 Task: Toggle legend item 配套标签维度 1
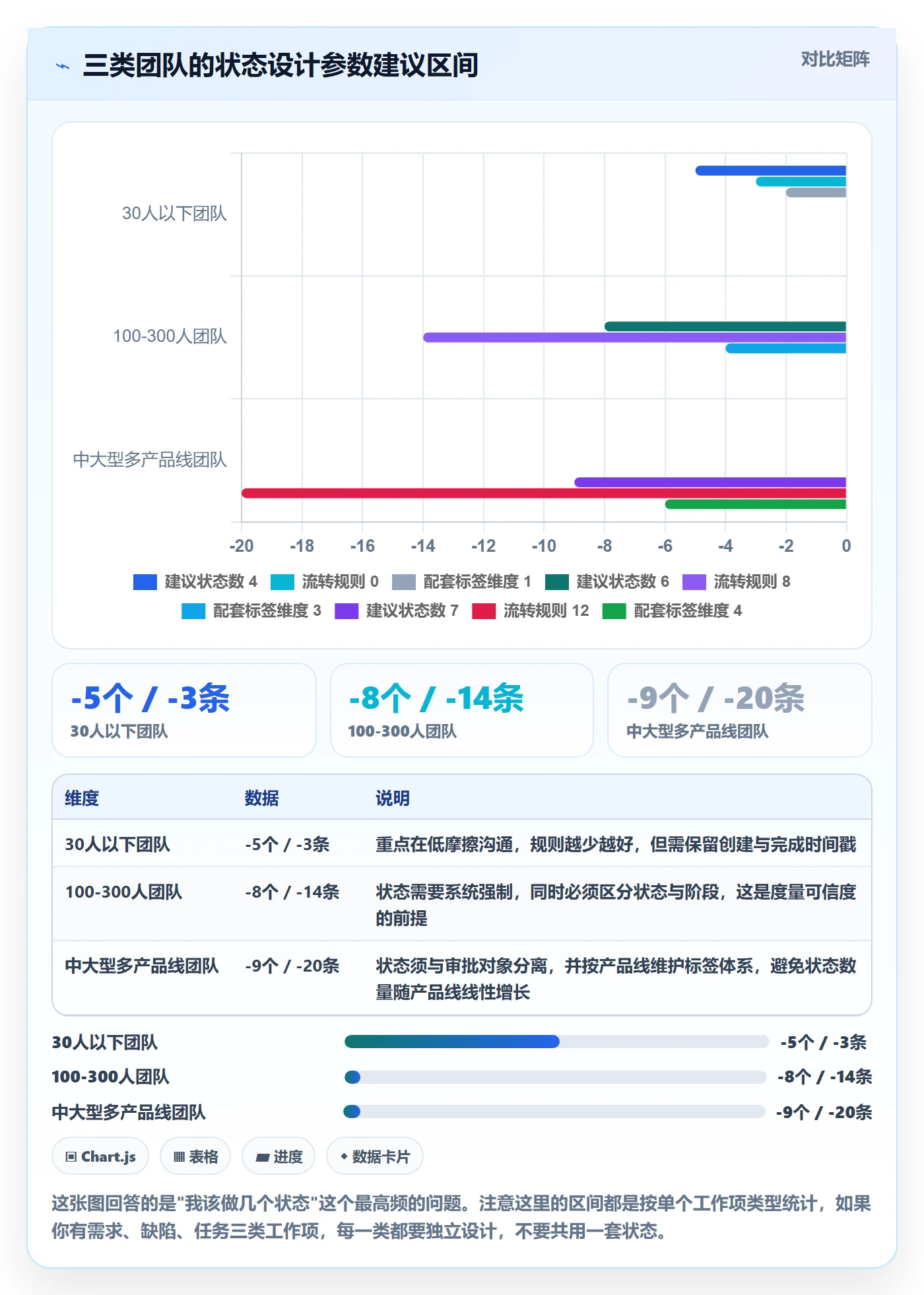(x=461, y=581)
